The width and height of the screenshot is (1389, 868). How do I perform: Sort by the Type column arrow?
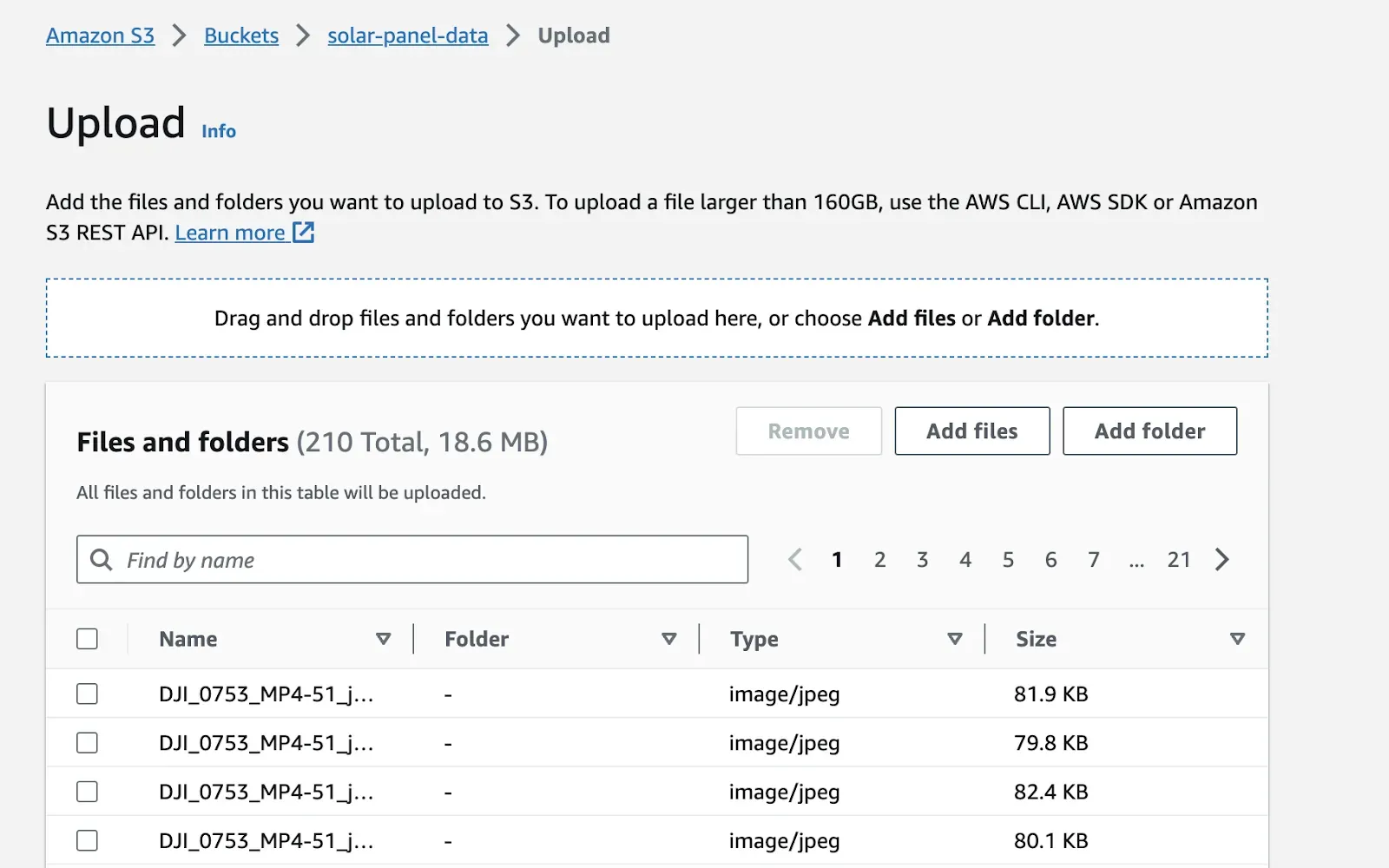(x=955, y=639)
